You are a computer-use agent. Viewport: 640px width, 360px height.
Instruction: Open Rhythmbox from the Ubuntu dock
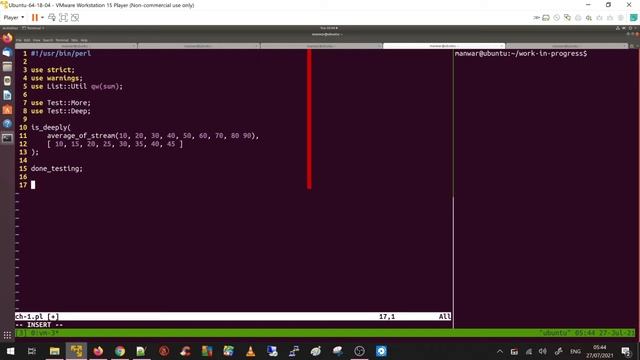click(7, 81)
